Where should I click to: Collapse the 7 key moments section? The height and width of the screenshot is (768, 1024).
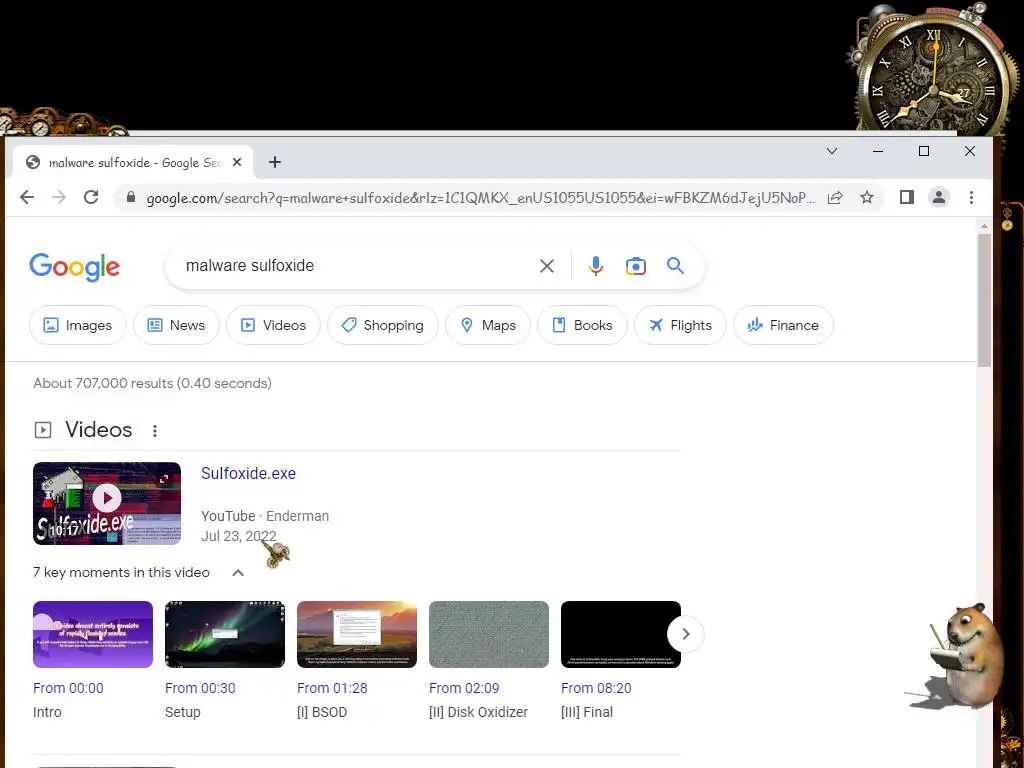pyautogui.click(x=238, y=573)
